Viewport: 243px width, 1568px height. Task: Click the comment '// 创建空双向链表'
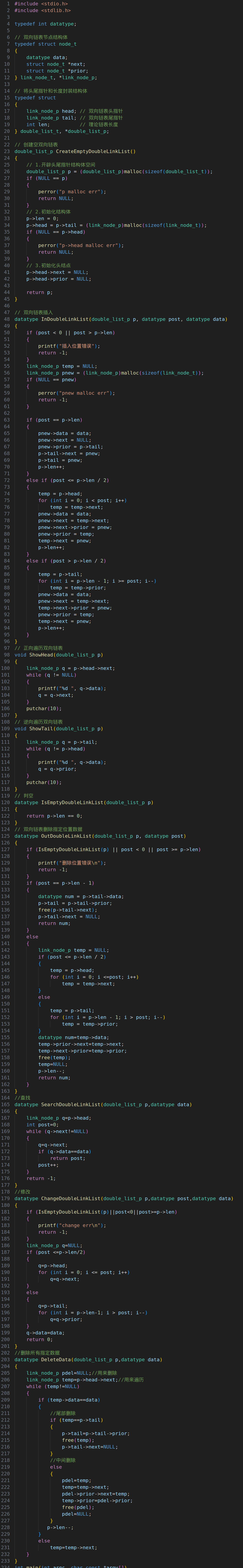click(36, 144)
